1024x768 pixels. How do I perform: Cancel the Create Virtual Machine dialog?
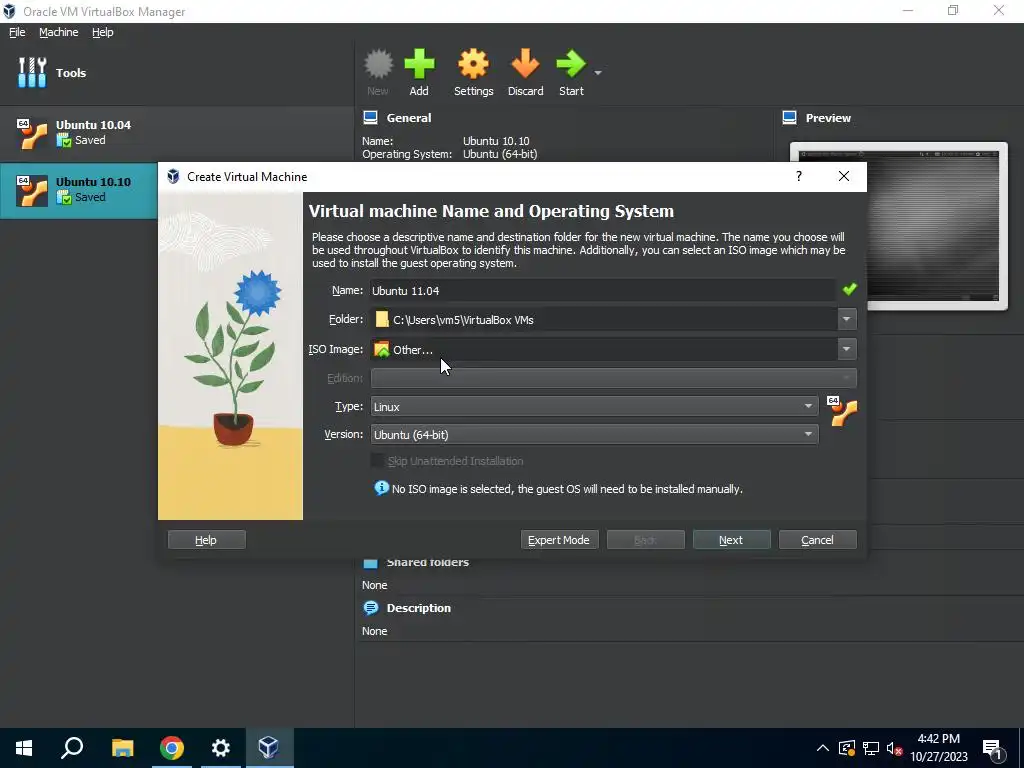click(818, 539)
